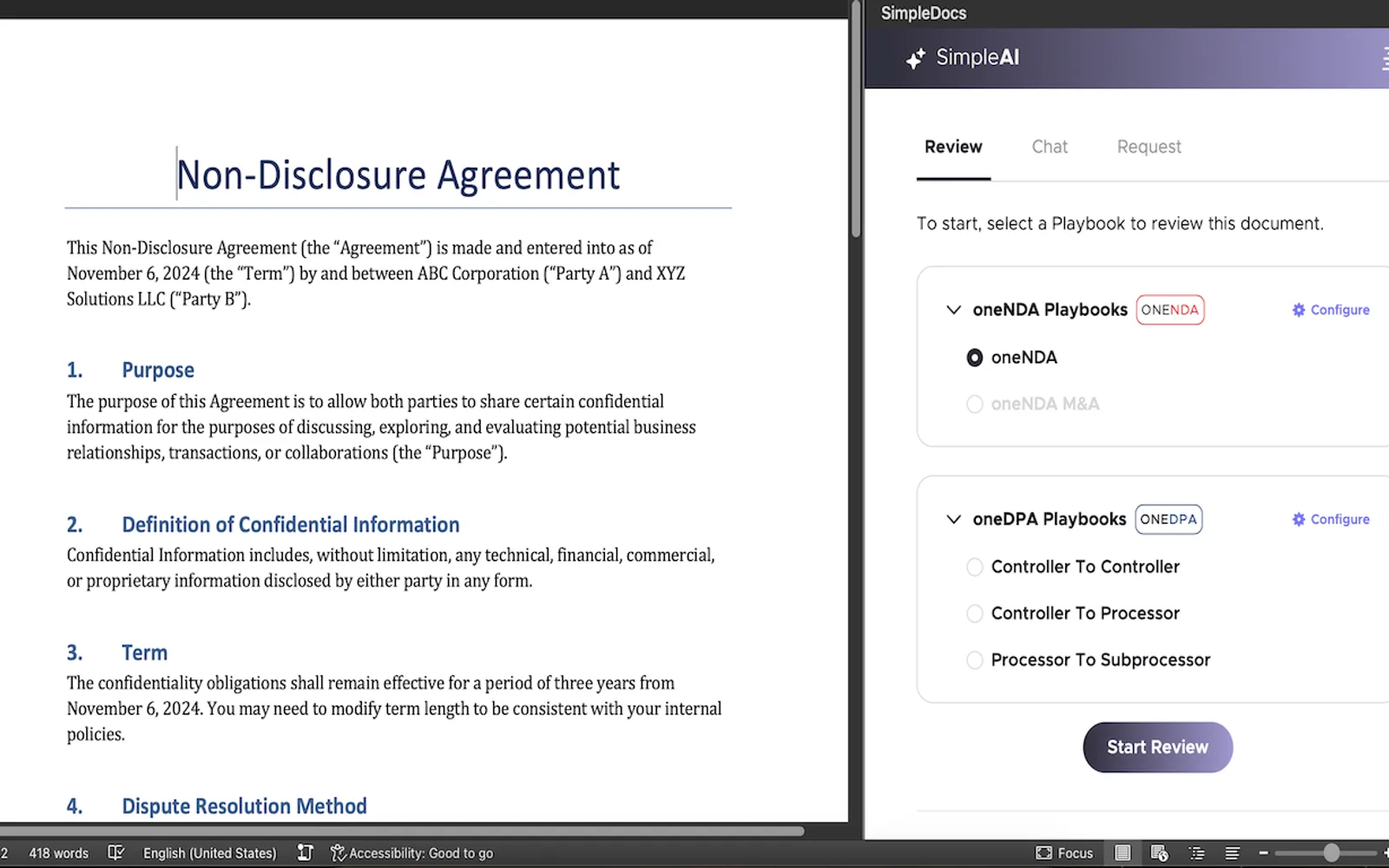Image resolution: width=1389 pixels, height=868 pixels.
Task: Select Controller To Processor playbook
Action: (x=975, y=614)
